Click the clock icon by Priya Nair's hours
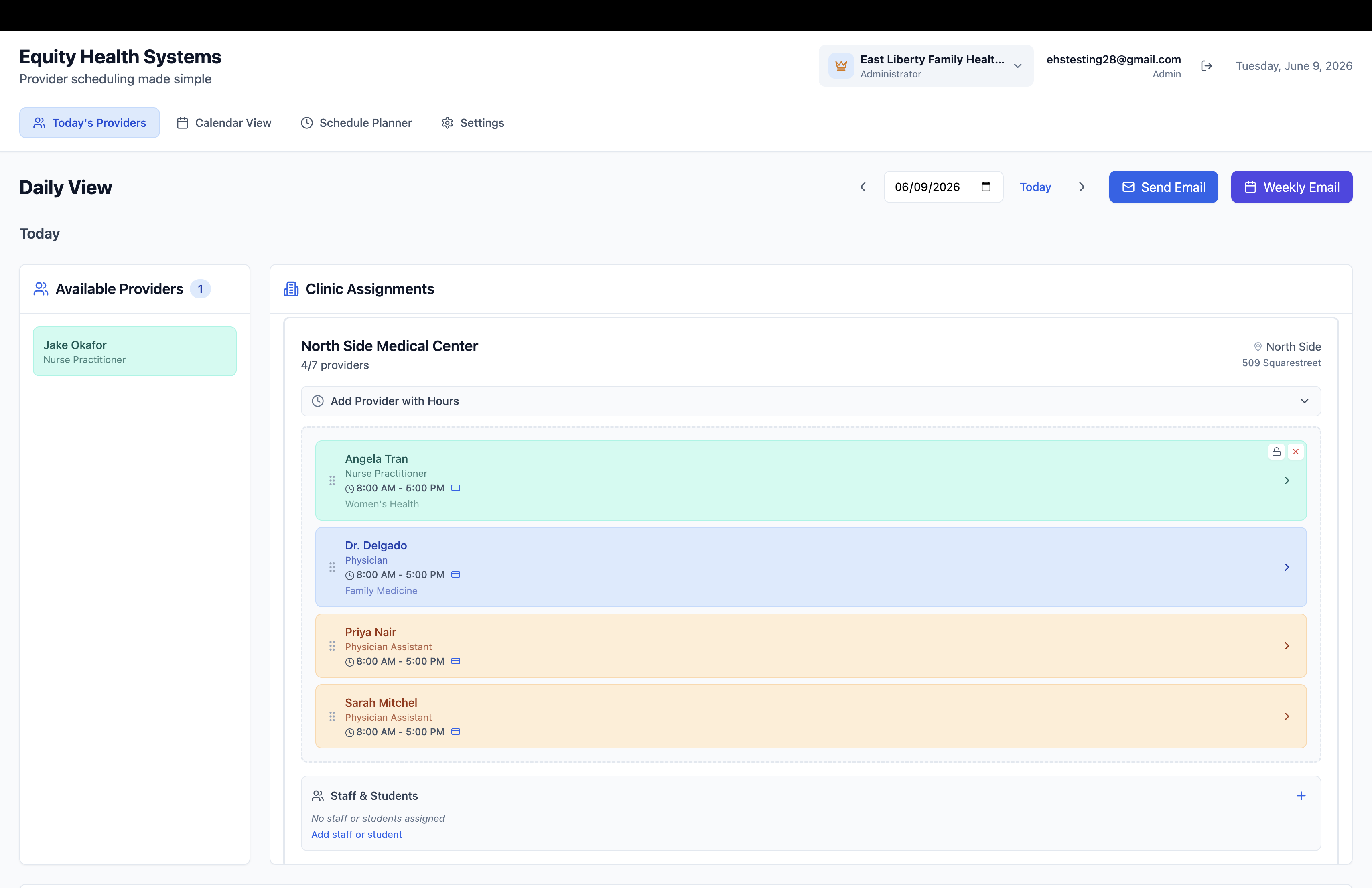Viewport: 1372px width, 888px height. (x=349, y=662)
